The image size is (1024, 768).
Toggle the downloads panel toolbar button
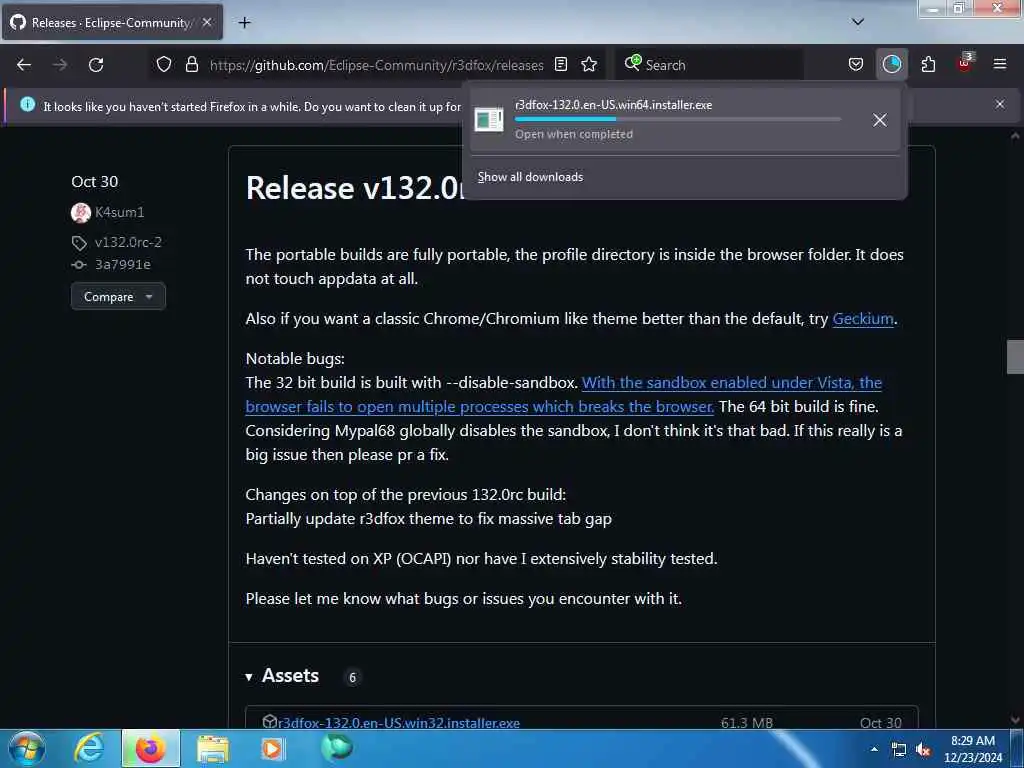(891, 65)
